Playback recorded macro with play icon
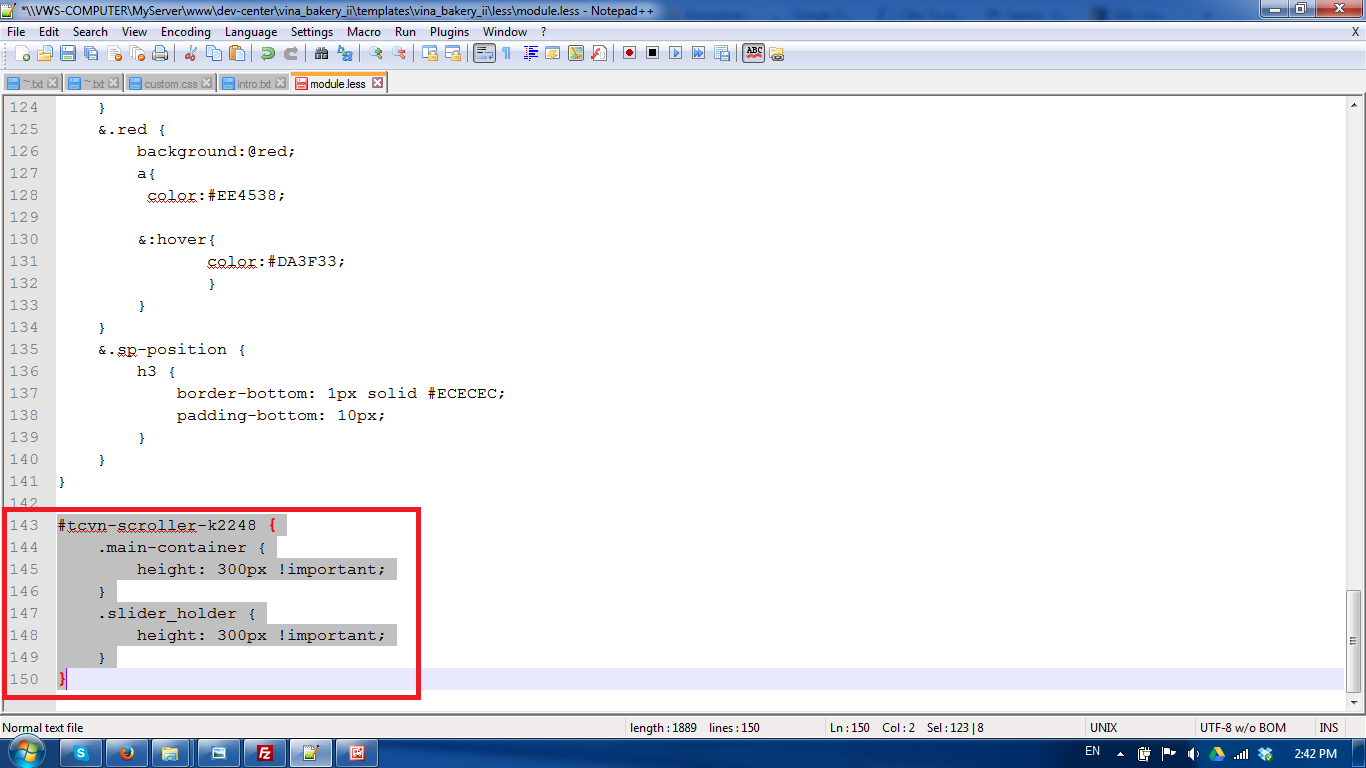The image size is (1366, 768). pyautogui.click(x=676, y=54)
